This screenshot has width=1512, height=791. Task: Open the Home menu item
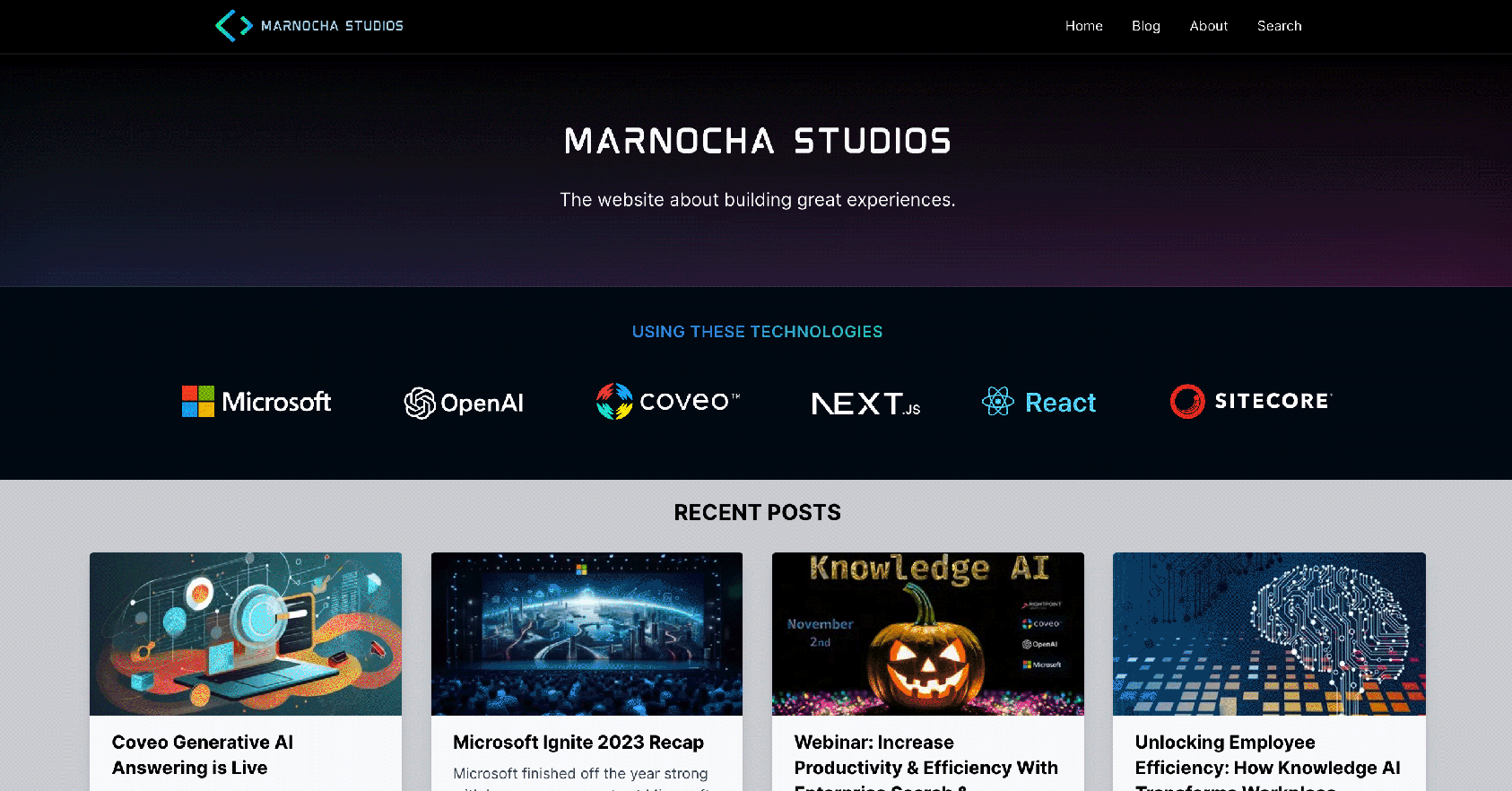(x=1083, y=26)
